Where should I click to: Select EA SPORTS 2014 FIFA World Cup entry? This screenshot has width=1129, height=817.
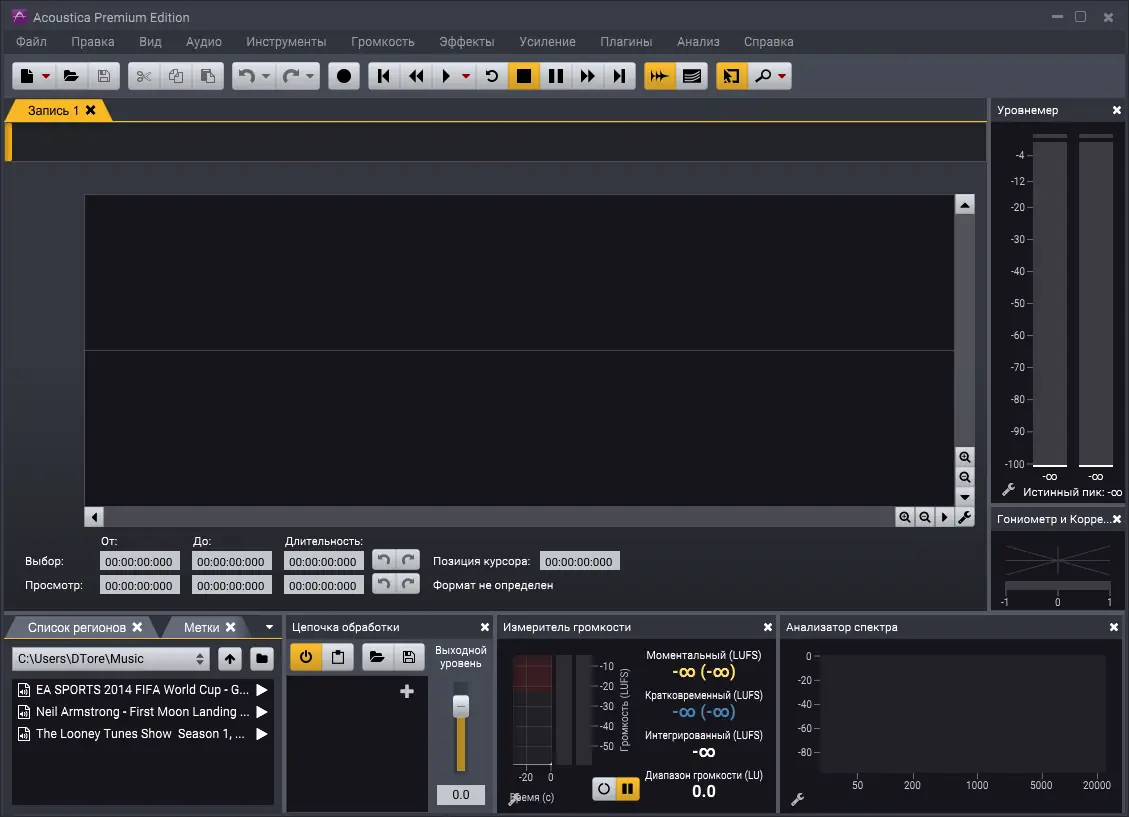tap(142, 690)
